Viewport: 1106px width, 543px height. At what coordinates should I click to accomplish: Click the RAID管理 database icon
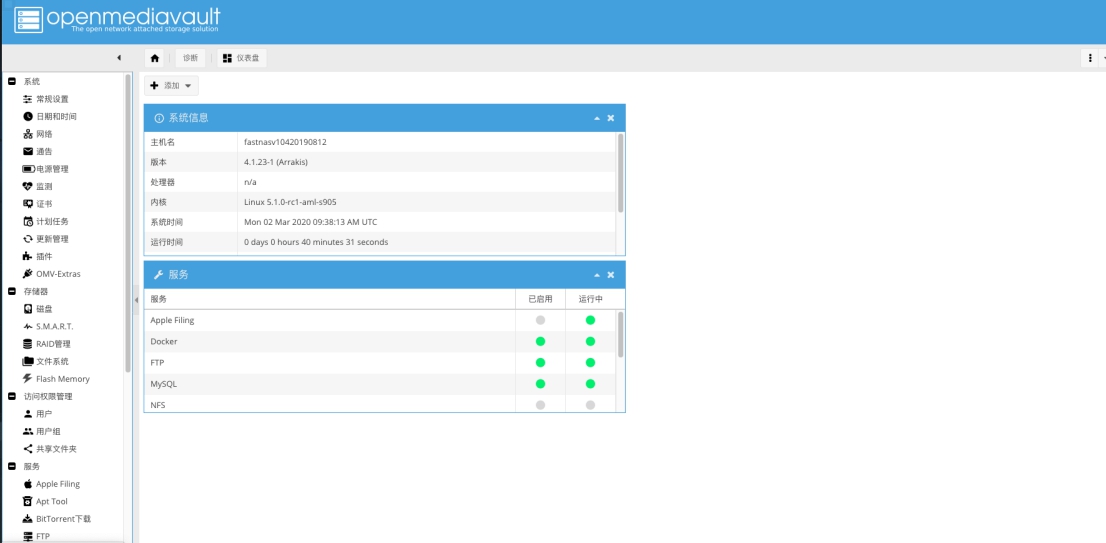[28, 344]
